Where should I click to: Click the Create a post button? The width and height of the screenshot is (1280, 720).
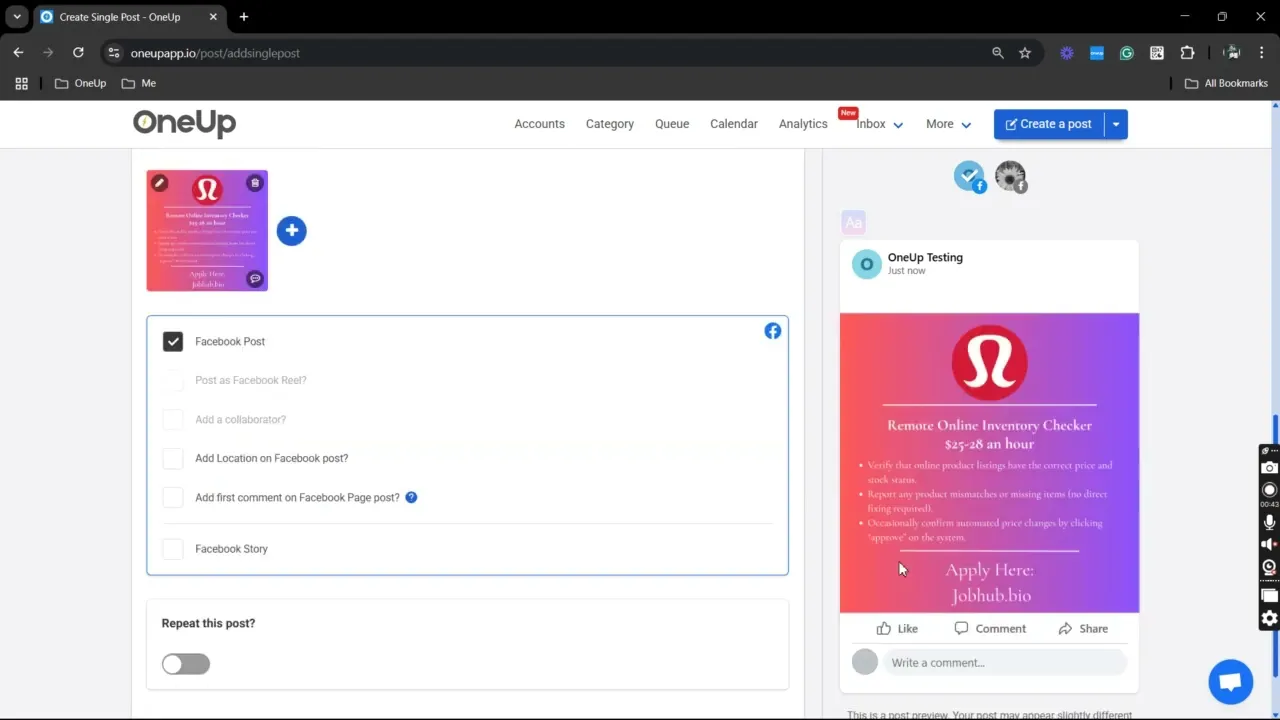pos(1049,124)
